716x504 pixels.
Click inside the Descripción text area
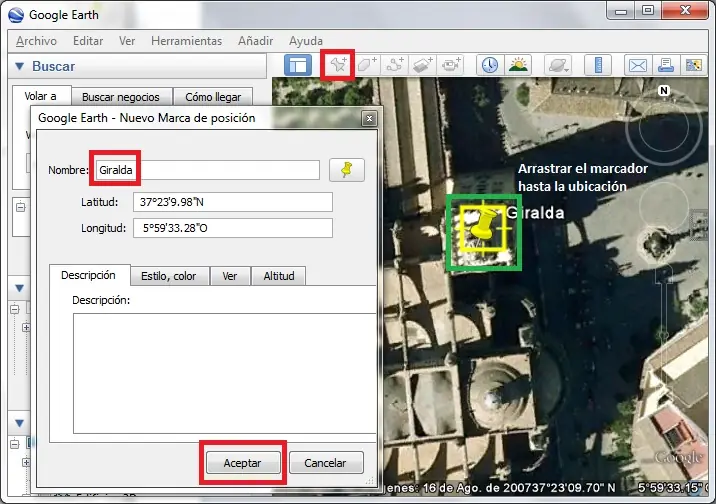(225, 373)
